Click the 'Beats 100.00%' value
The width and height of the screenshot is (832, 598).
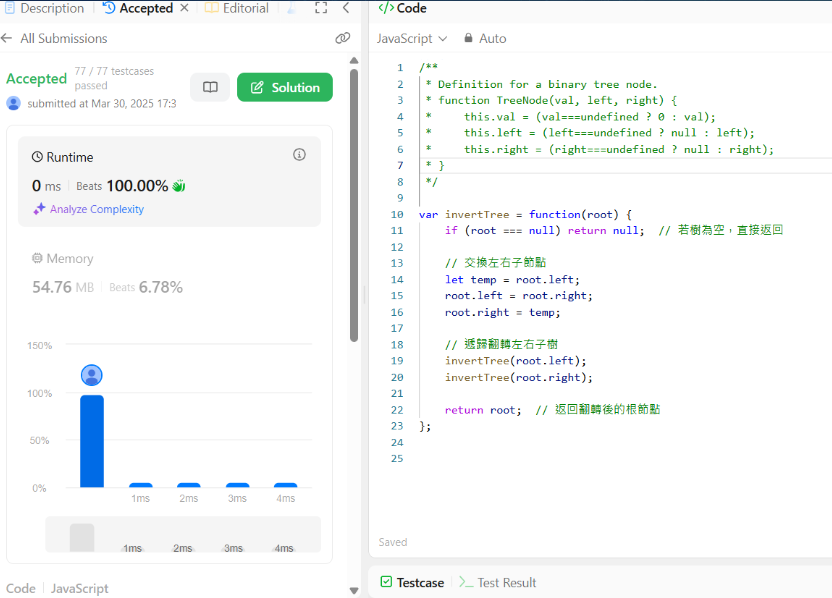[x=122, y=186]
